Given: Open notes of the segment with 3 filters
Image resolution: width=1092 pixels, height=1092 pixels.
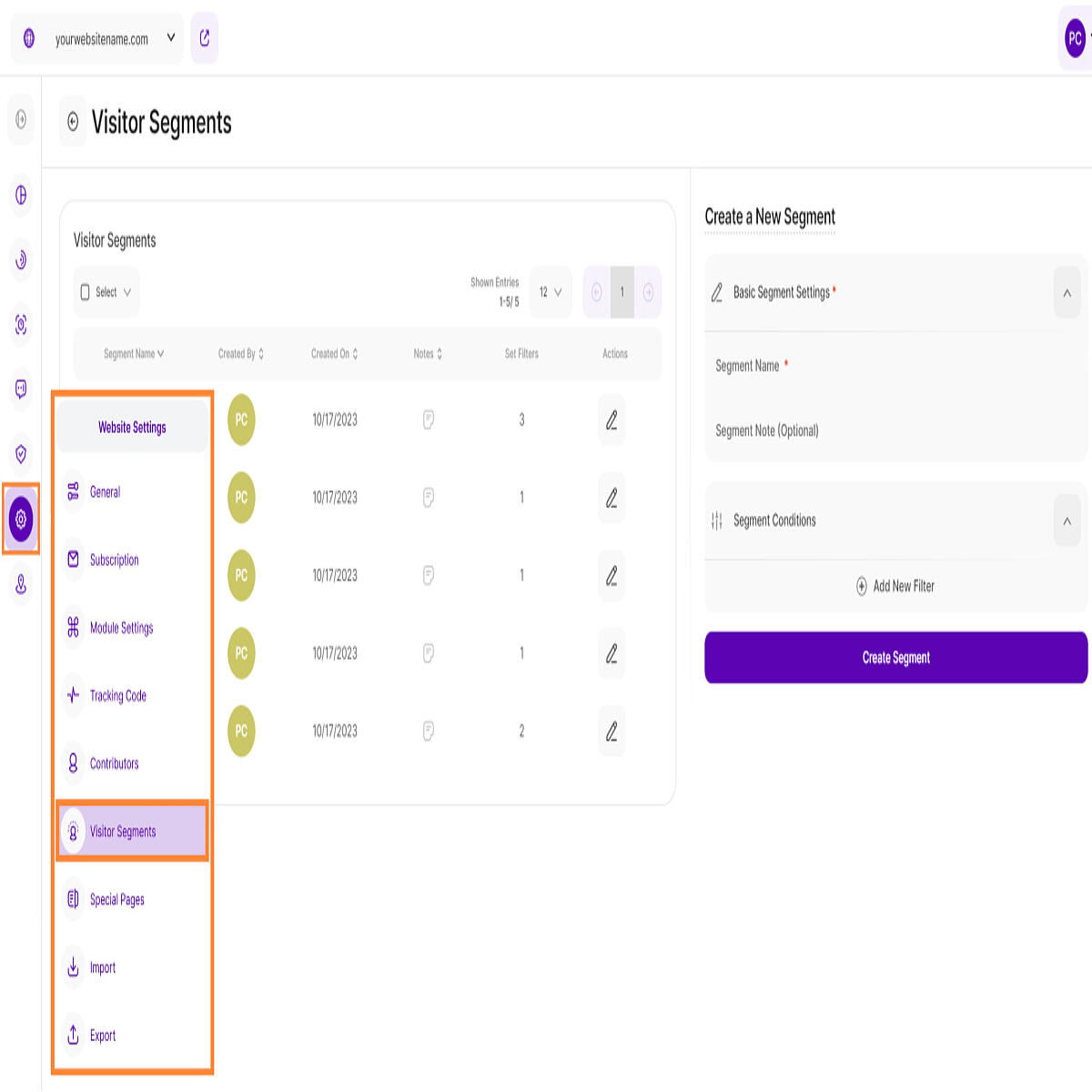Looking at the screenshot, I should pos(428,420).
